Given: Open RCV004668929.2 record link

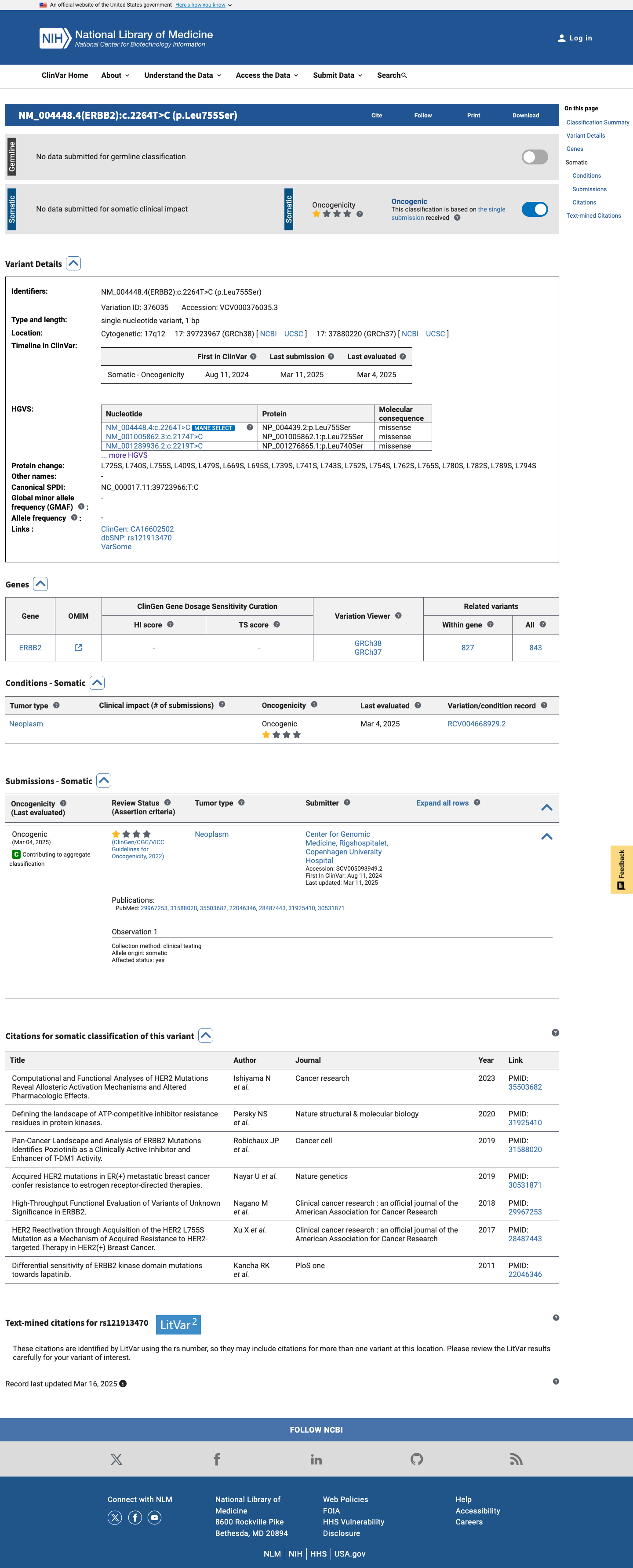Looking at the screenshot, I should pos(477,724).
